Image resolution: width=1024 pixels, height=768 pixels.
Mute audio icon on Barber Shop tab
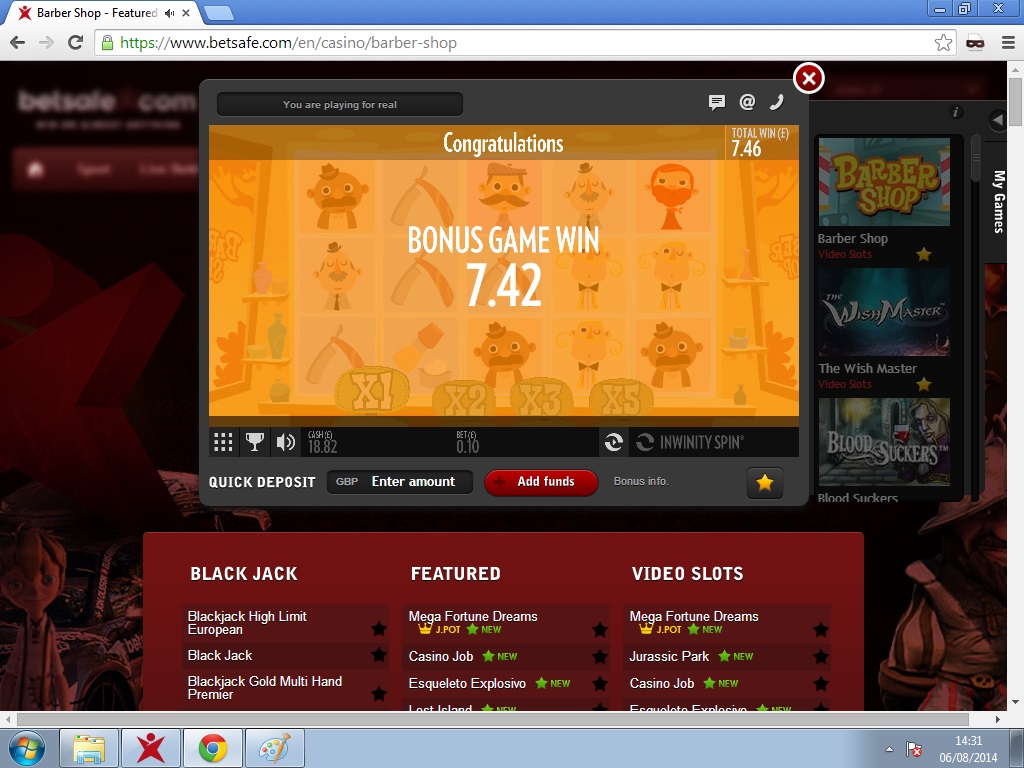[x=170, y=12]
